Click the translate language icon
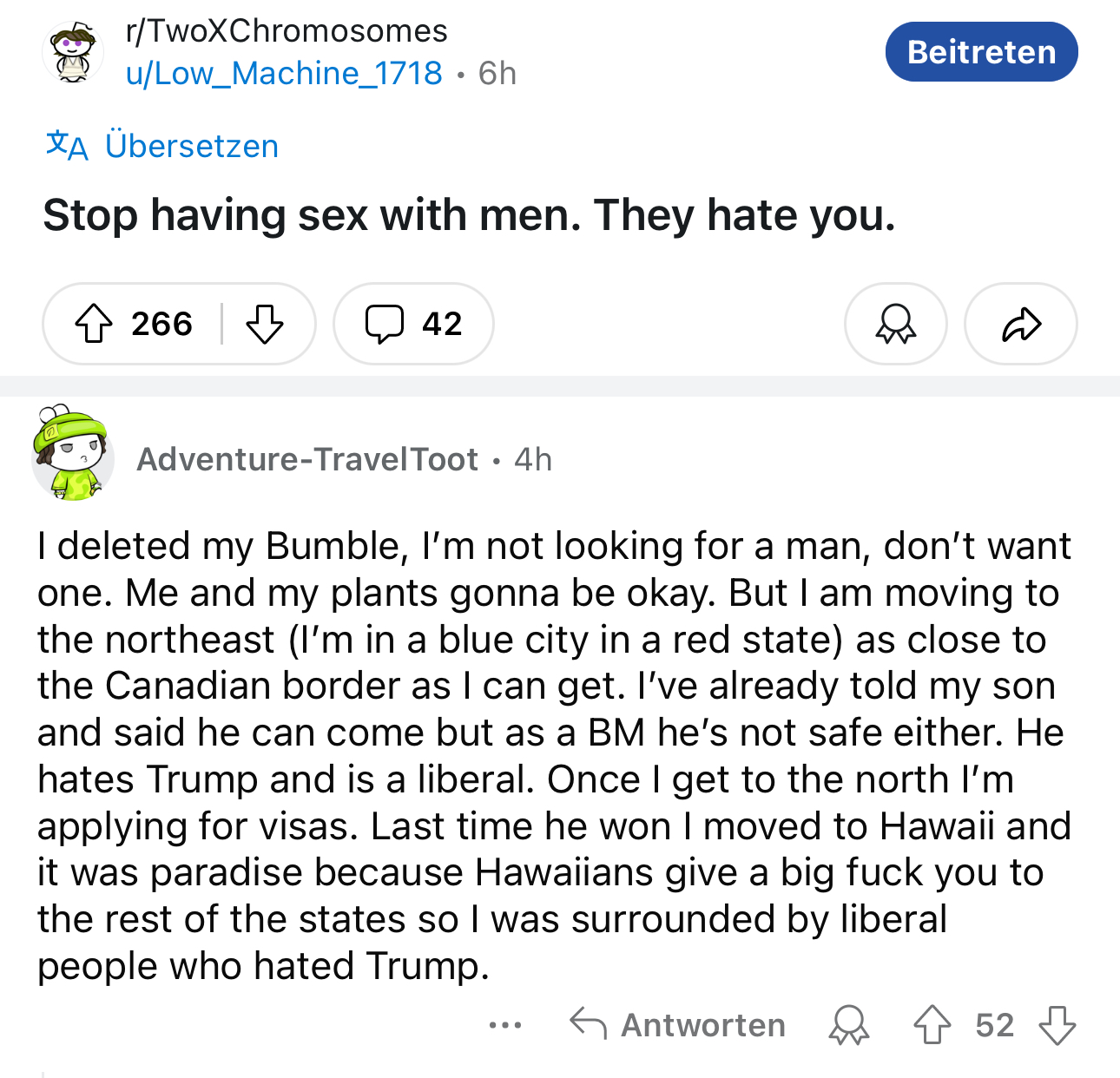This screenshot has height=1078, width=1120. pos(67,145)
